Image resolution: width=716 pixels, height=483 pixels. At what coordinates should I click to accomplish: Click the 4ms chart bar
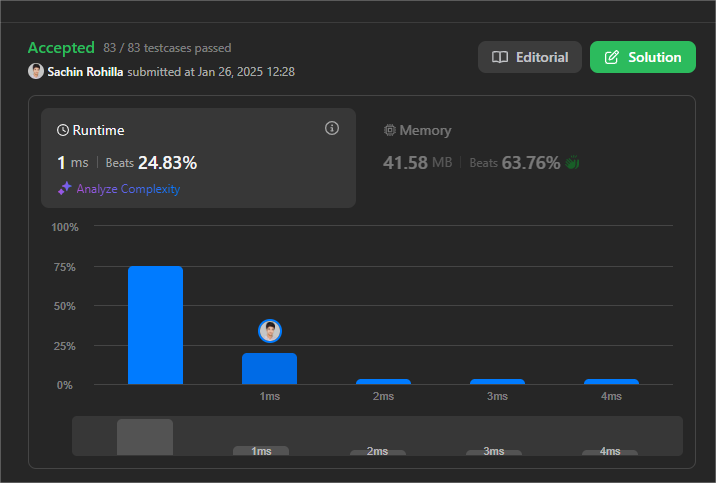pyautogui.click(x=611, y=382)
